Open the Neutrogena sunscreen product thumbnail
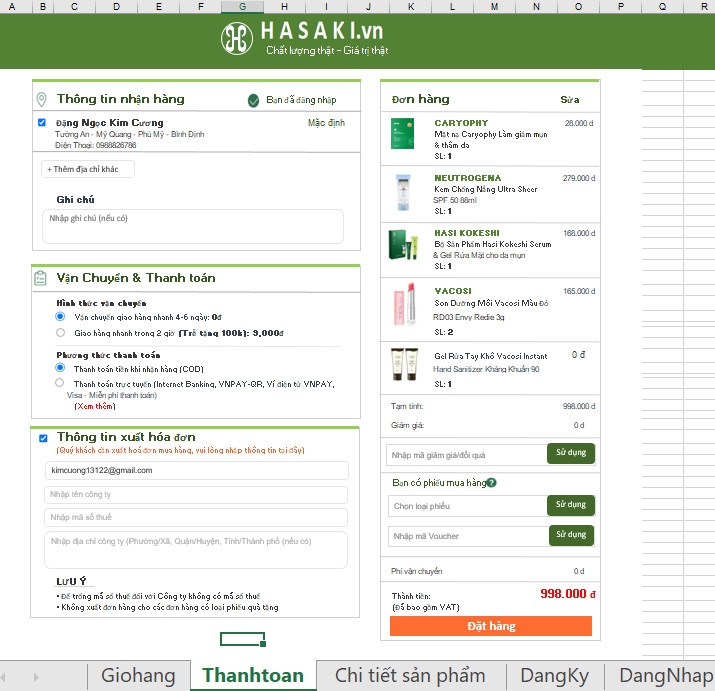Viewport: 715px width, 691px height. [x=403, y=192]
